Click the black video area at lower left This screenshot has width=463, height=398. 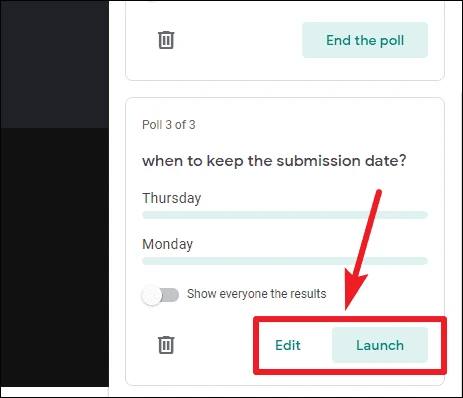[54, 257]
